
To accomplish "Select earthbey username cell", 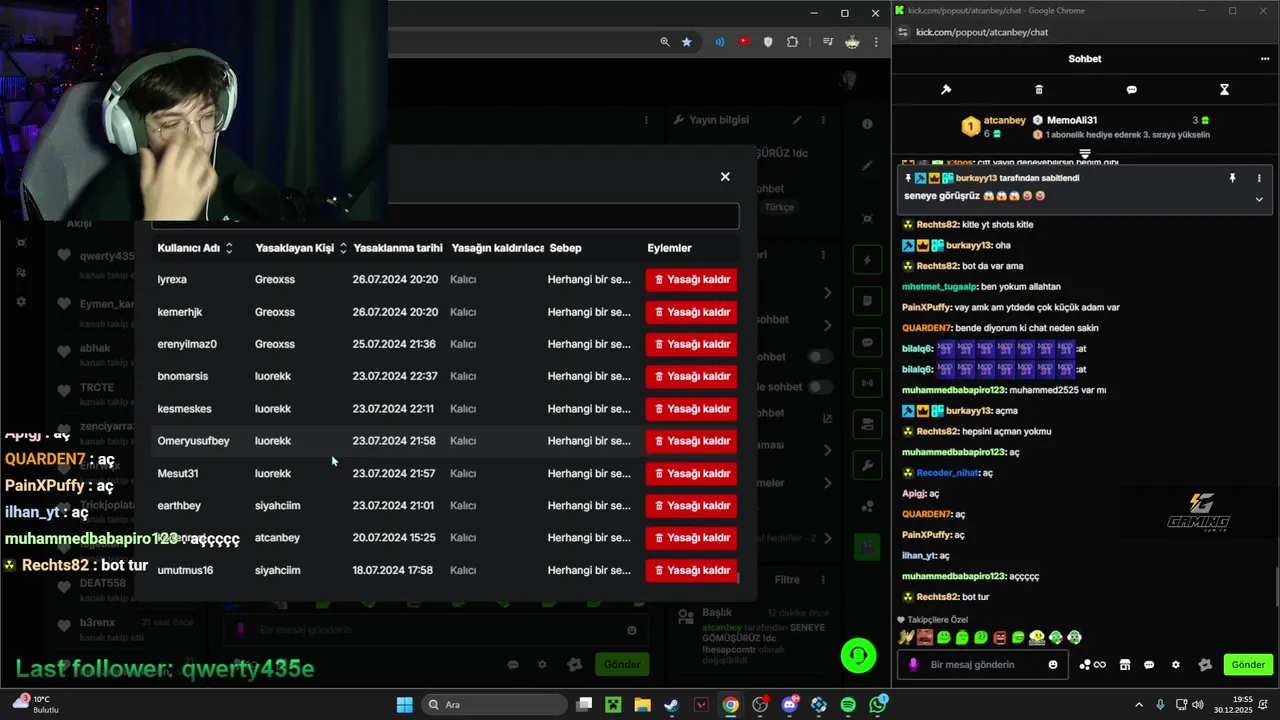I will click(x=179, y=506).
